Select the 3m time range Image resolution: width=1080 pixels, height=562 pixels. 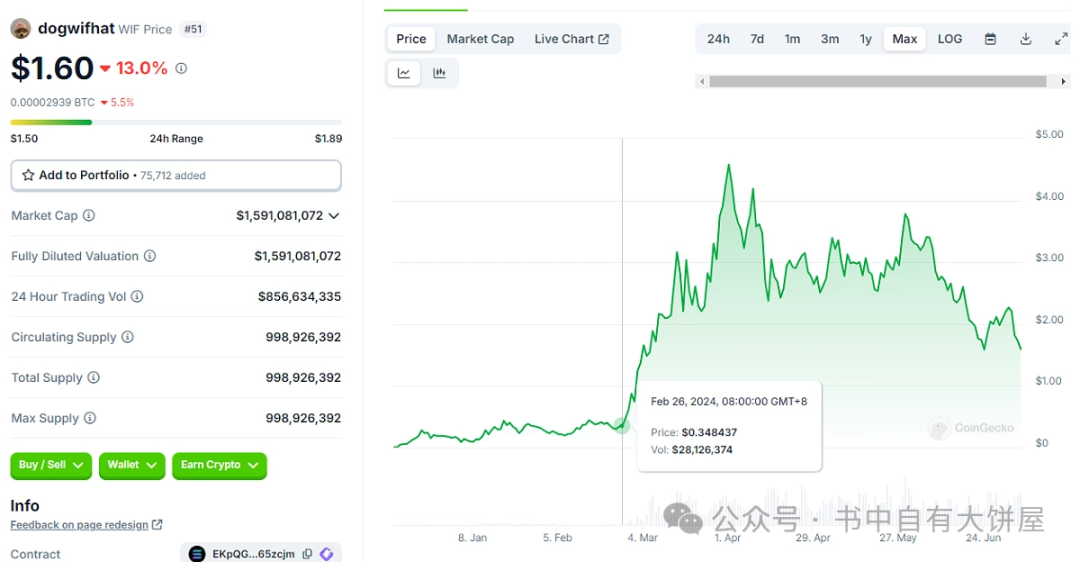(x=830, y=39)
